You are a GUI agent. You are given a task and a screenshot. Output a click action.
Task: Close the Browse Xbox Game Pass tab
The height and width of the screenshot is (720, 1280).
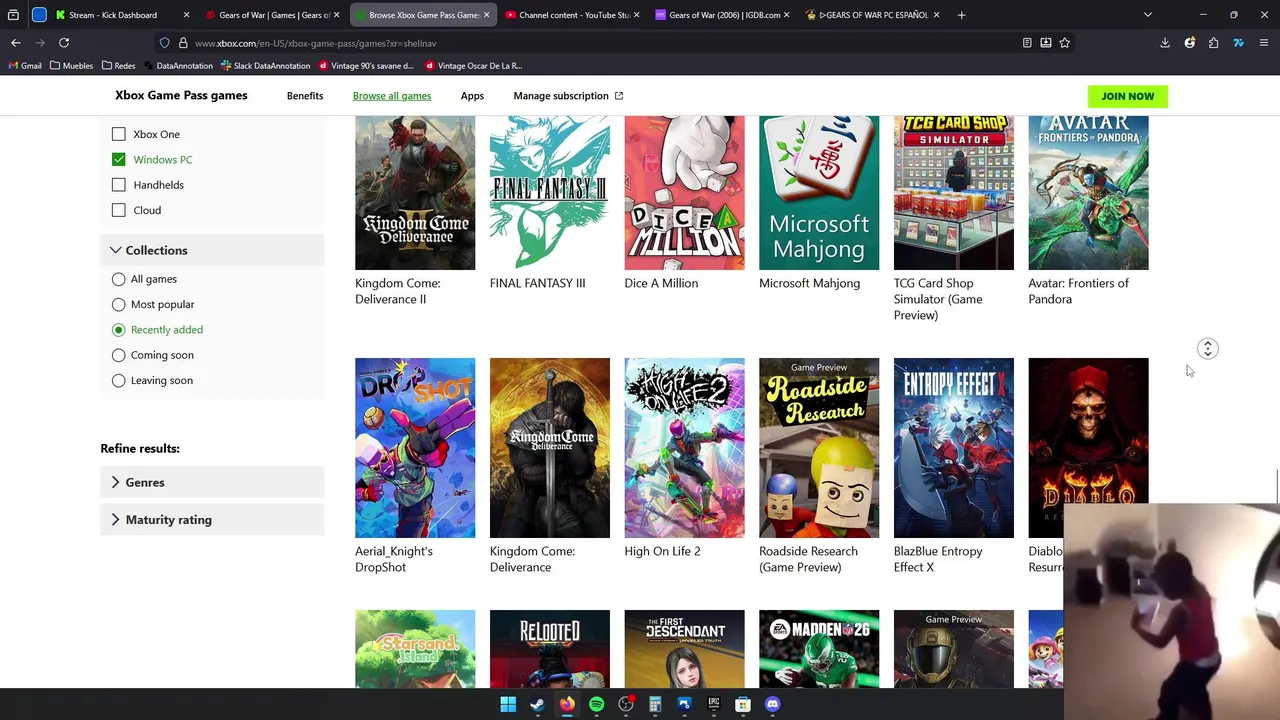coord(487,15)
